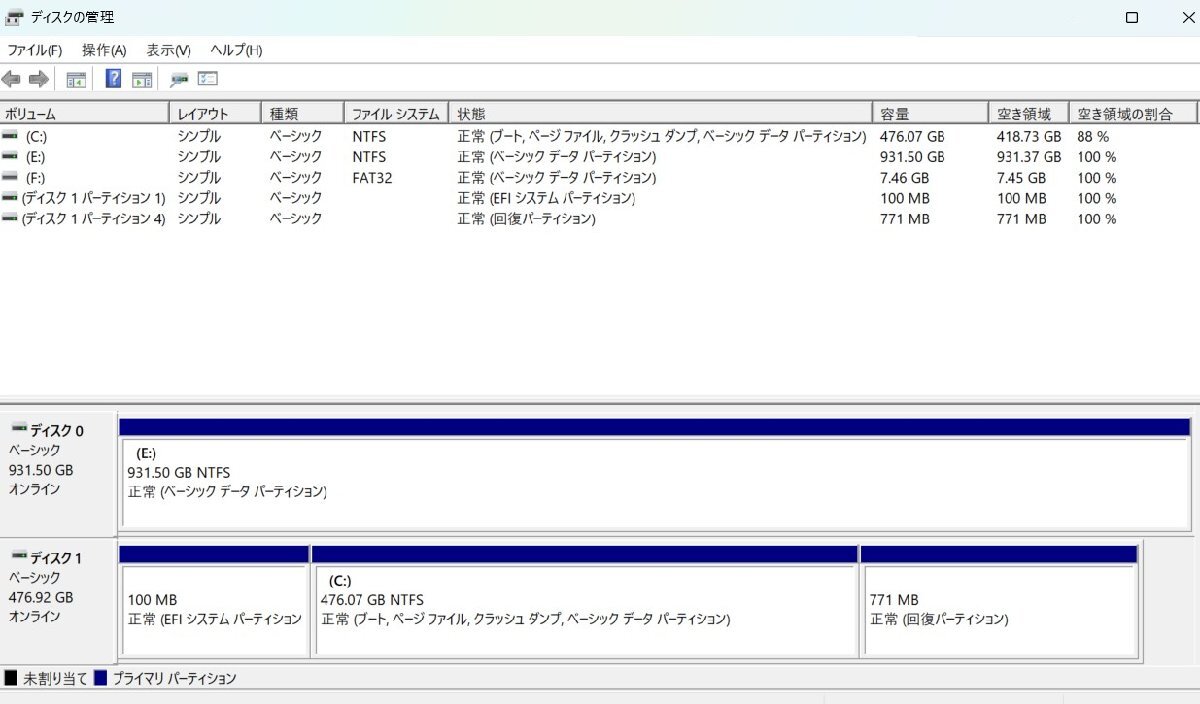Click オンライン status under ディスク 0
This screenshot has width=1200, height=704.
pyautogui.click(x=35, y=489)
